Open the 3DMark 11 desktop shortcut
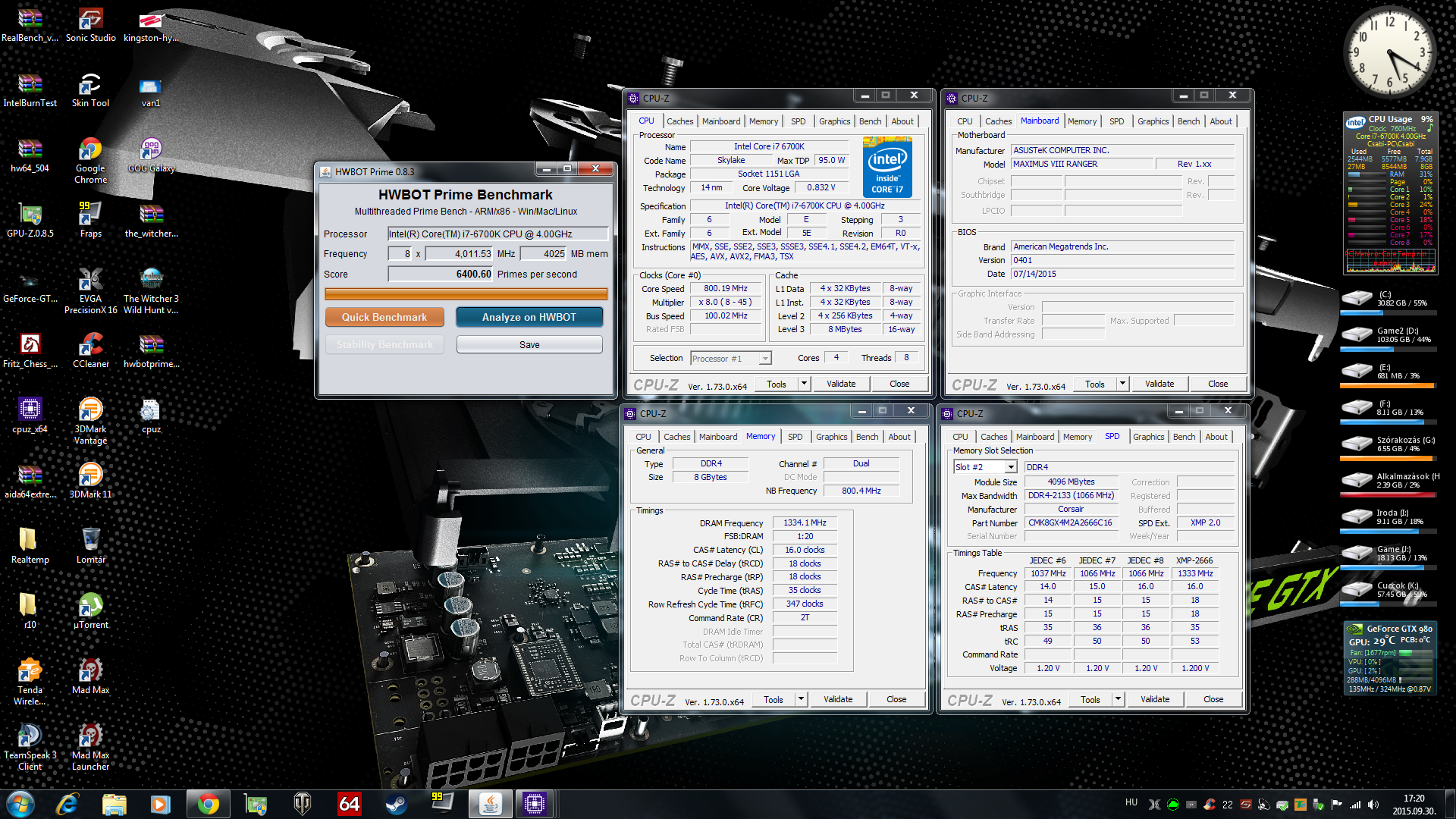1456x819 pixels. point(90,482)
